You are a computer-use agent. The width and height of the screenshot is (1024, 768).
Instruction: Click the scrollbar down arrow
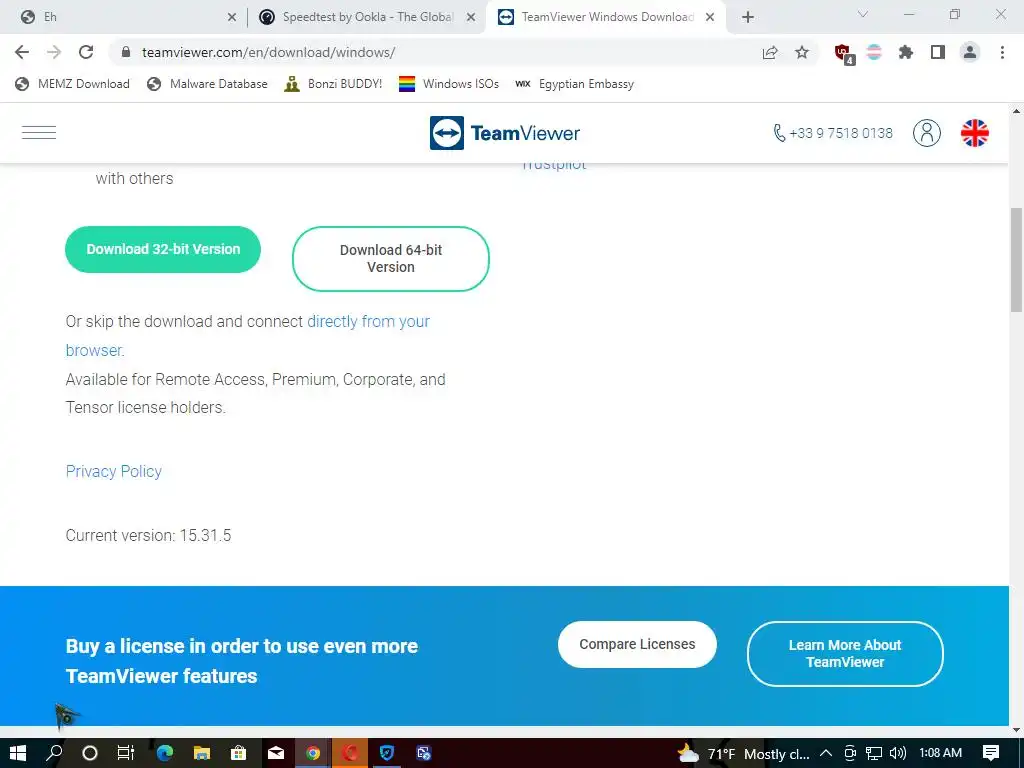pos(1016,729)
